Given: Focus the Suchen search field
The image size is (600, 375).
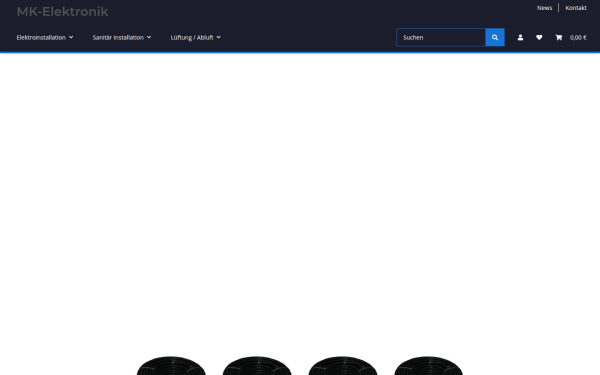Looking at the screenshot, I should pyautogui.click(x=441, y=38).
